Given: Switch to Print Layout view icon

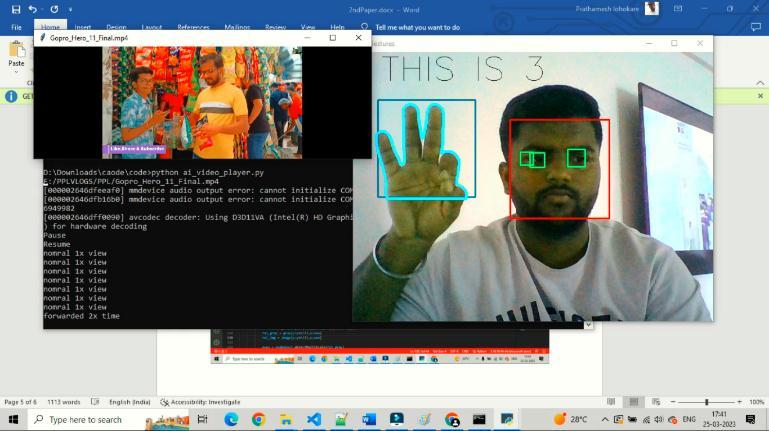Looking at the screenshot, I should tap(634, 402).
